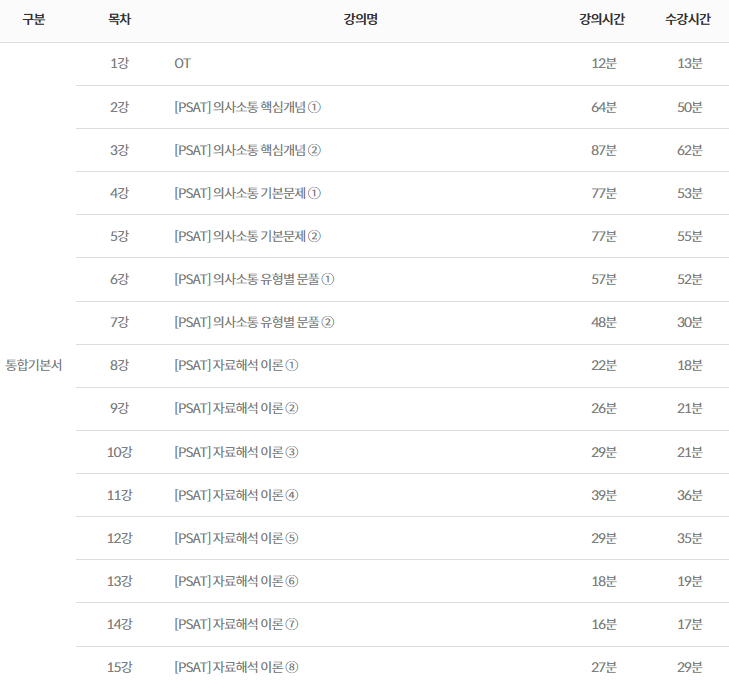The height and width of the screenshot is (687, 729).
Task: Open the 1강 OT lecture
Action: [x=182, y=64]
